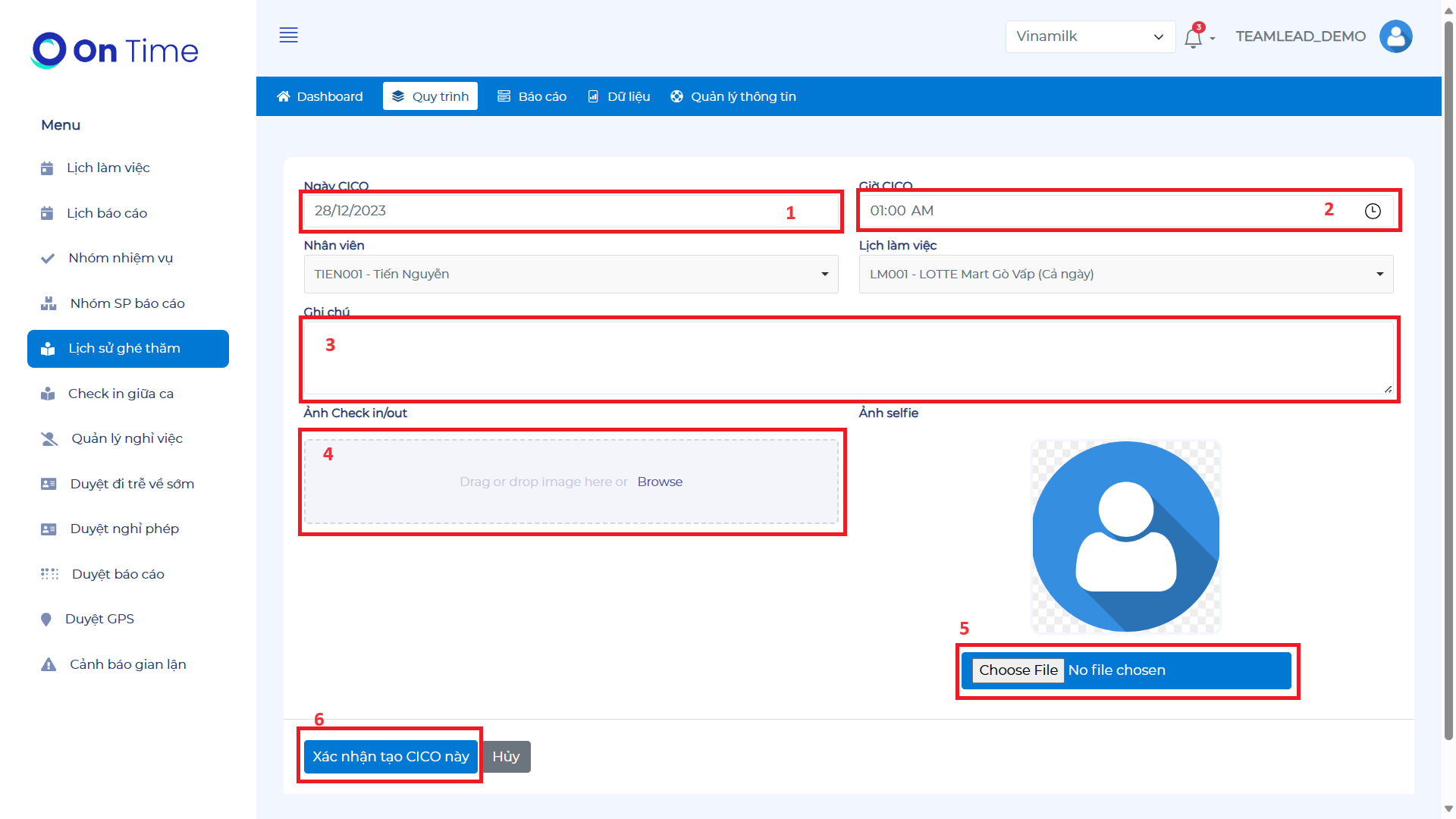Image resolution: width=1456 pixels, height=819 pixels.
Task: Open Quản lý nghỉ việc in the sidebar
Action: point(127,438)
